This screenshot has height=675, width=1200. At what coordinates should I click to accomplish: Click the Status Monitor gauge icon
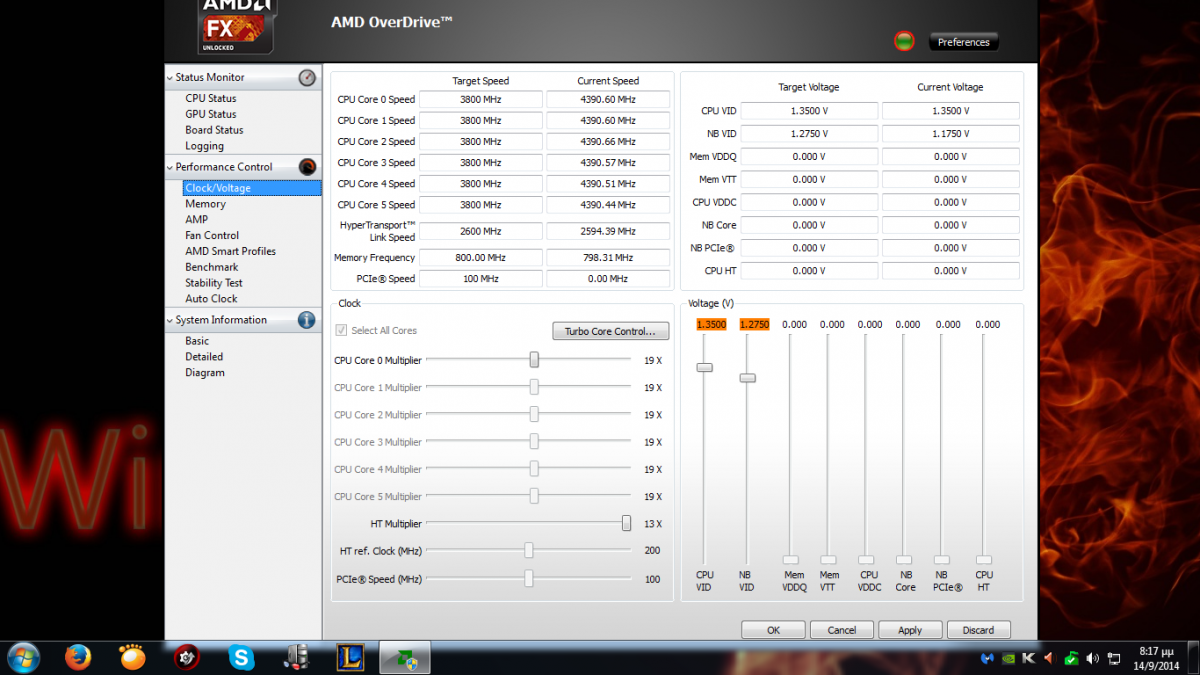click(307, 78)
